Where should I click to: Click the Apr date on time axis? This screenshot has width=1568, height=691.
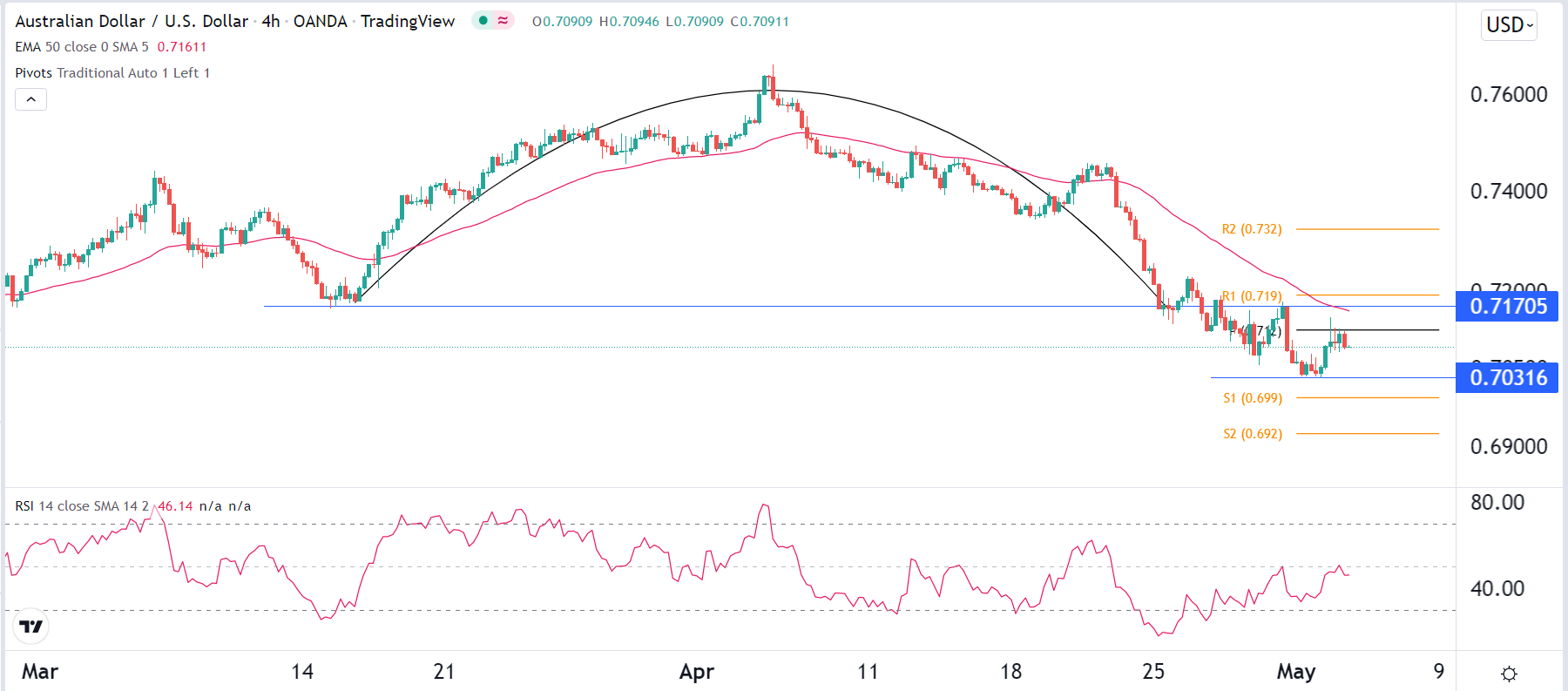[697, 672]
